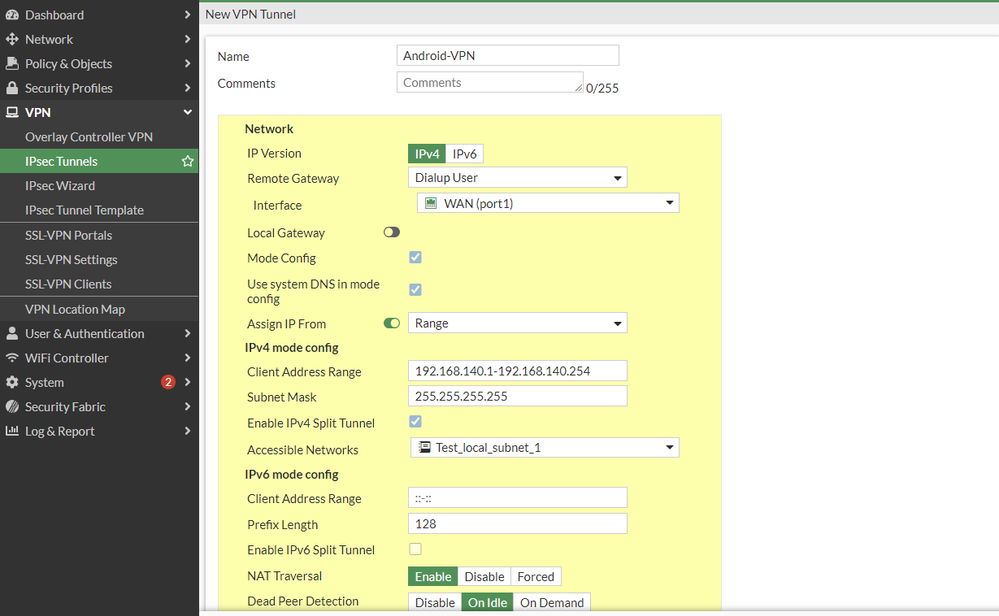
Task: Click the Policy & Objects icon
Action: point(12,64)
